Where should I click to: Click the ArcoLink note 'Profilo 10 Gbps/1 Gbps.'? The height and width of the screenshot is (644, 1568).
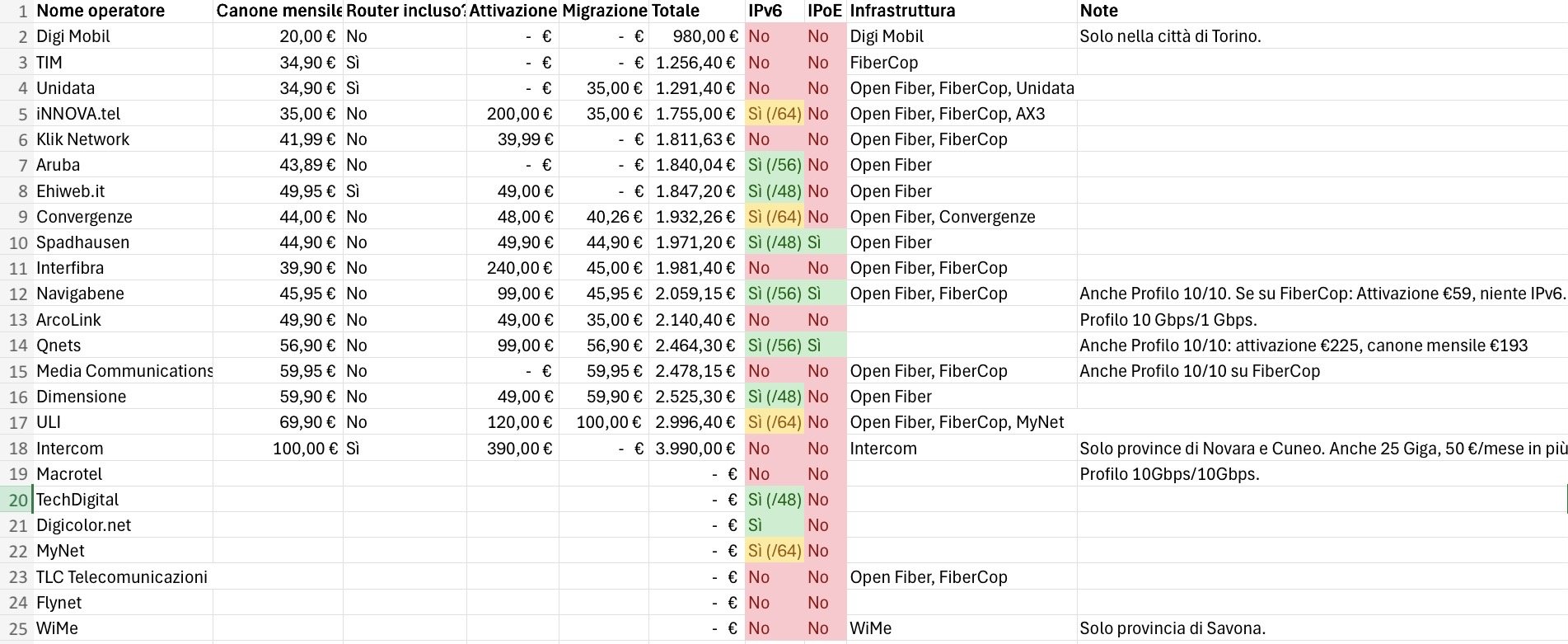[1168, 320]
